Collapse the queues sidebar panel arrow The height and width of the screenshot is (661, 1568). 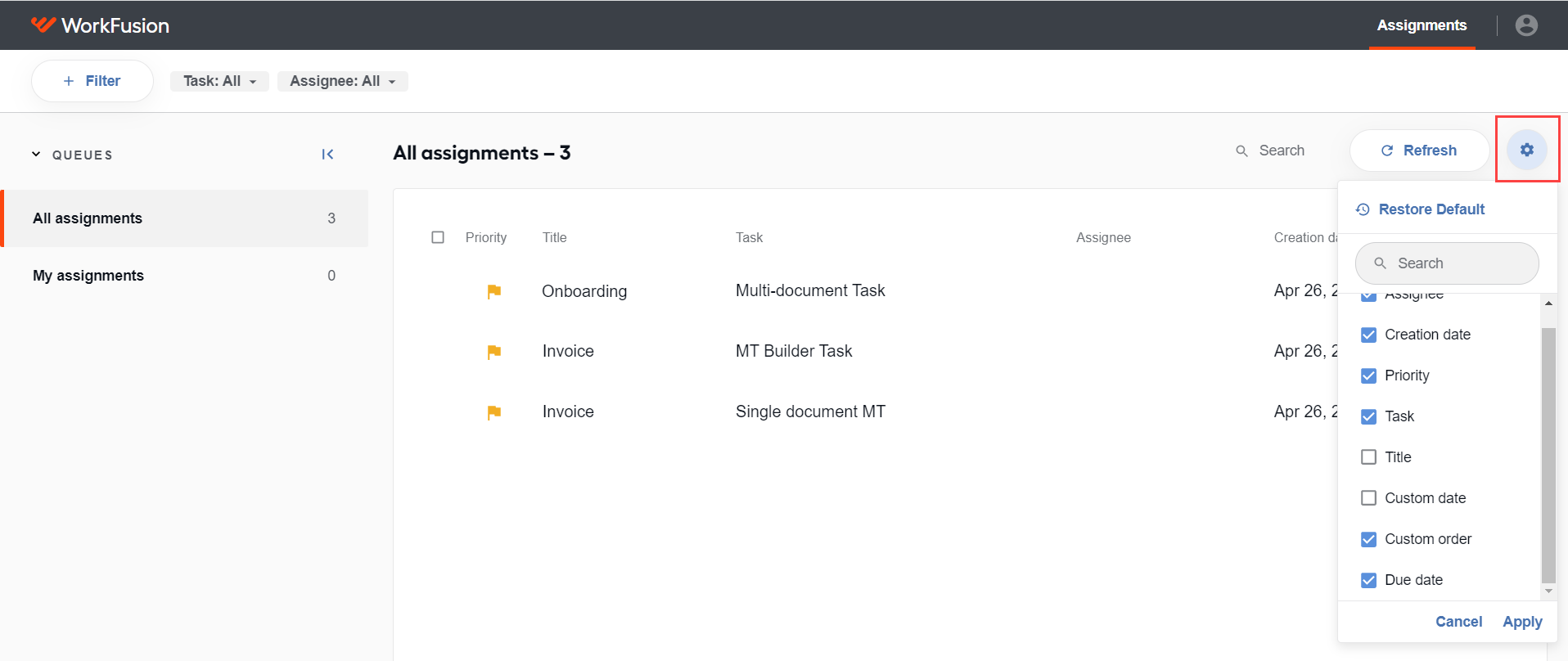click(x=327, y=154)
